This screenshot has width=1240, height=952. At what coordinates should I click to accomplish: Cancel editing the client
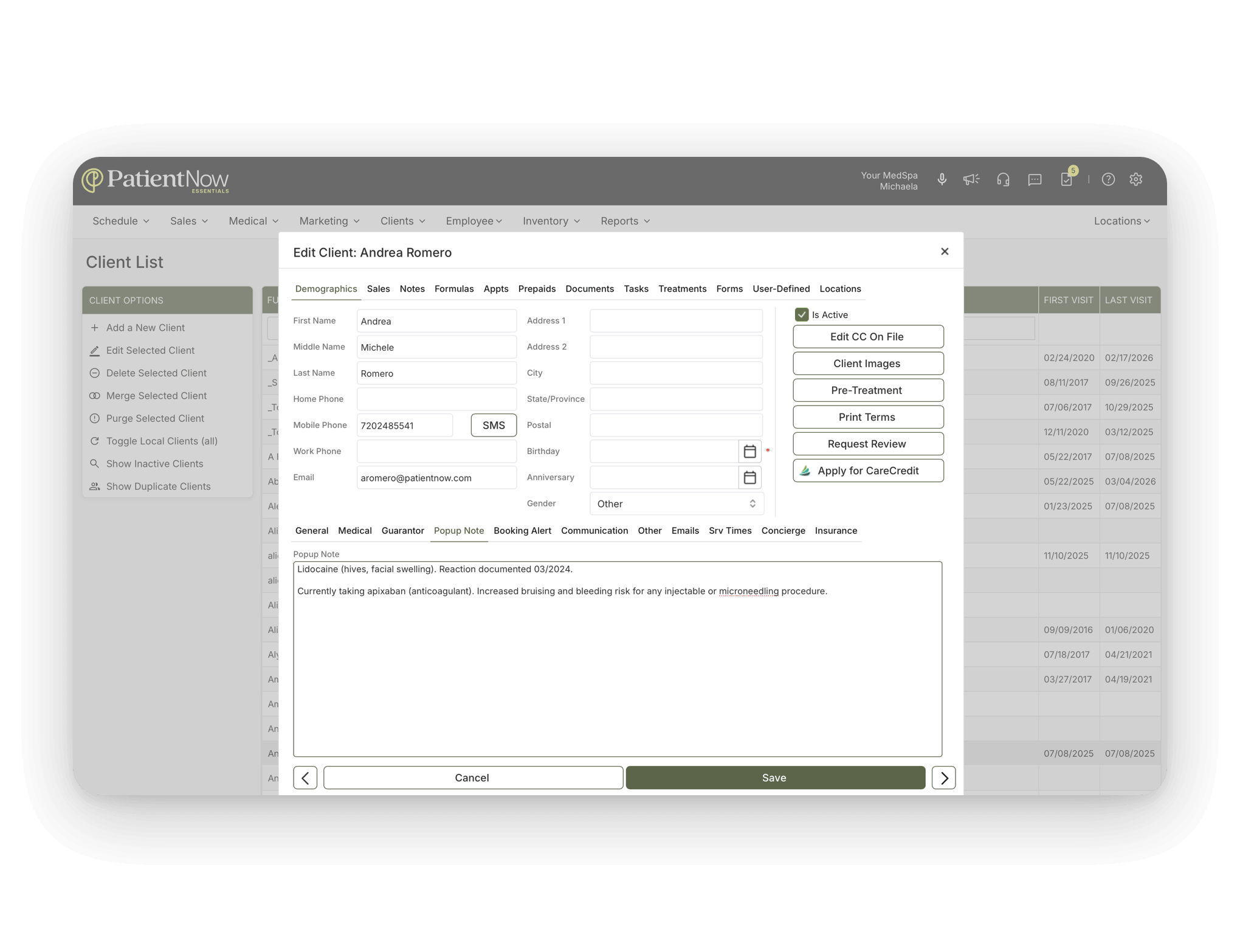(473, 778)
